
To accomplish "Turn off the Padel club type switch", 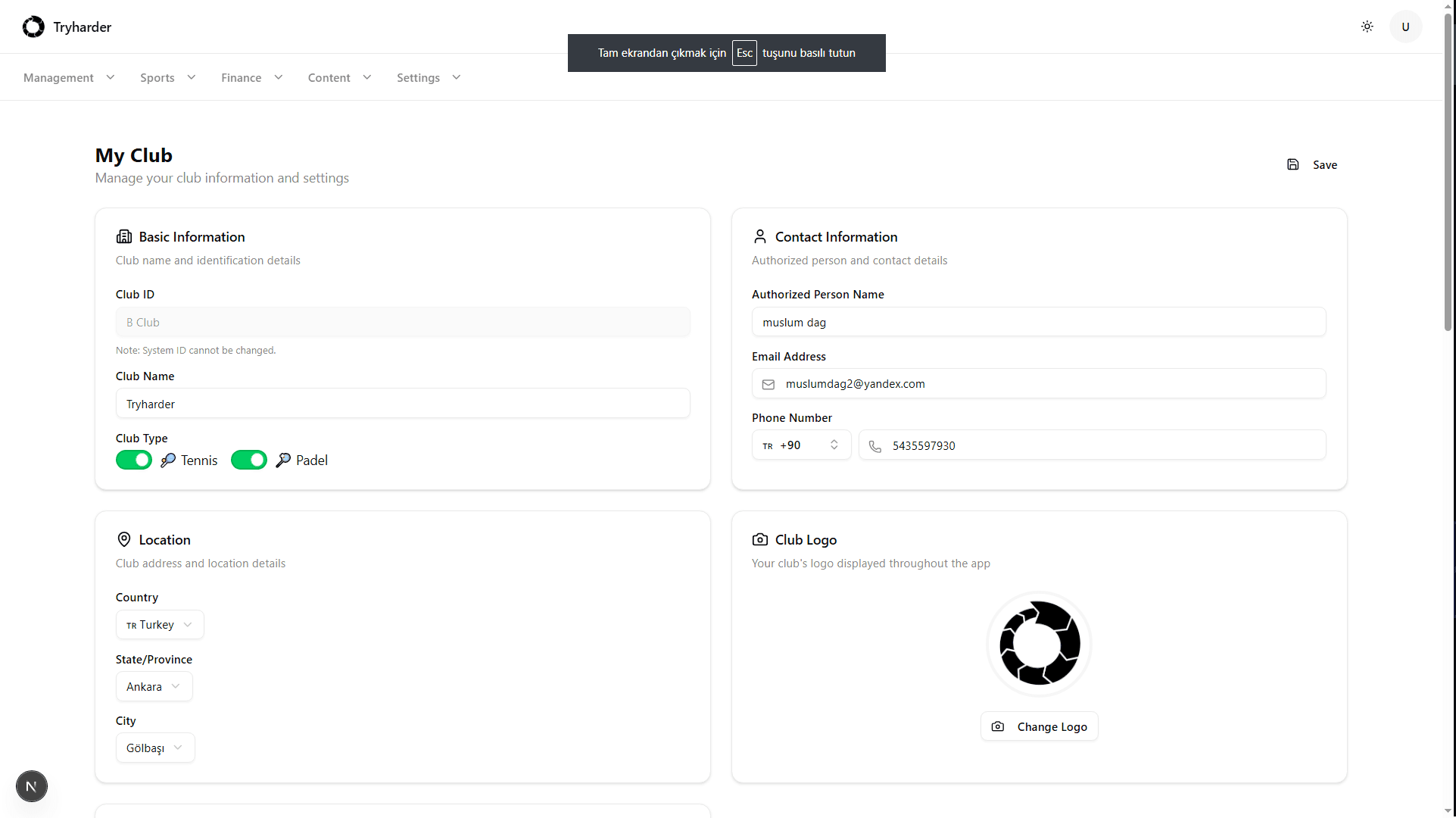I will 249,460.
